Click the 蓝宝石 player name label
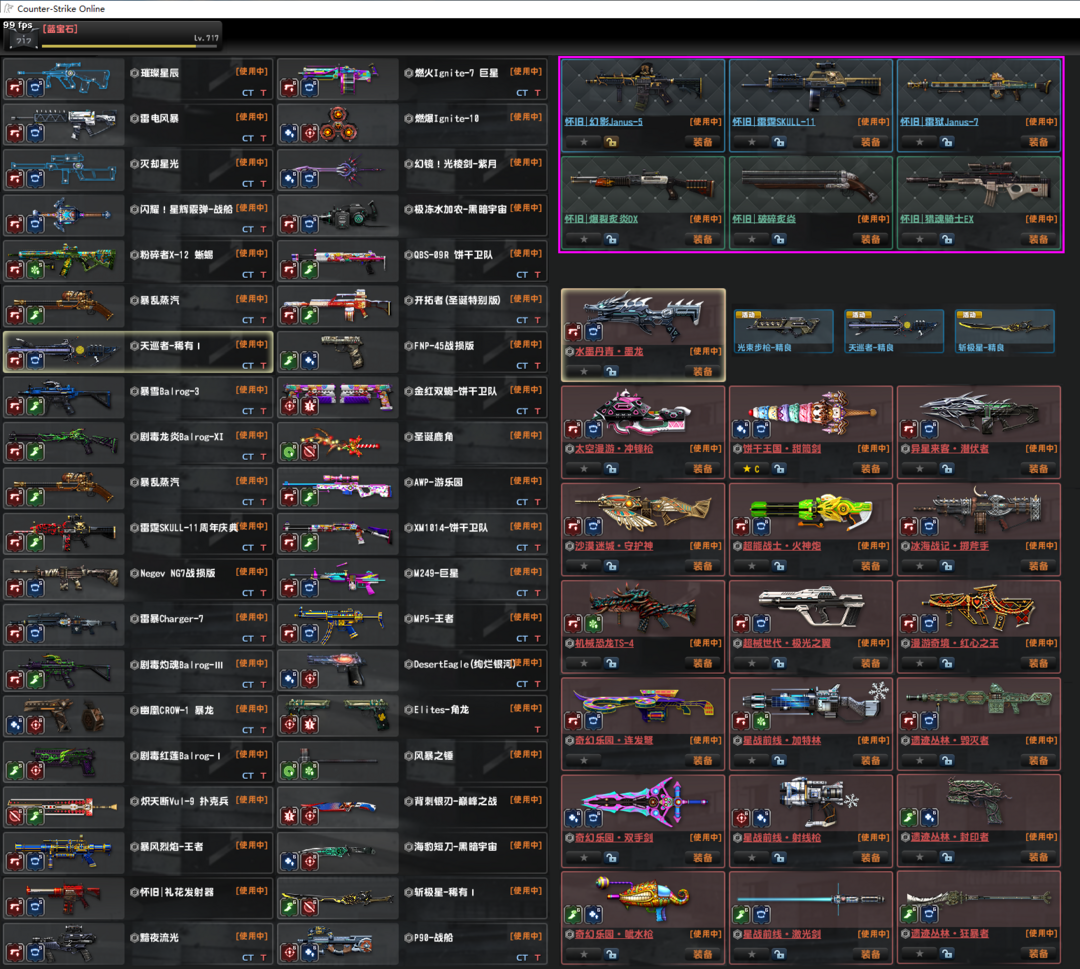This screenshot has height=969, width=1080. click(61, 29)
